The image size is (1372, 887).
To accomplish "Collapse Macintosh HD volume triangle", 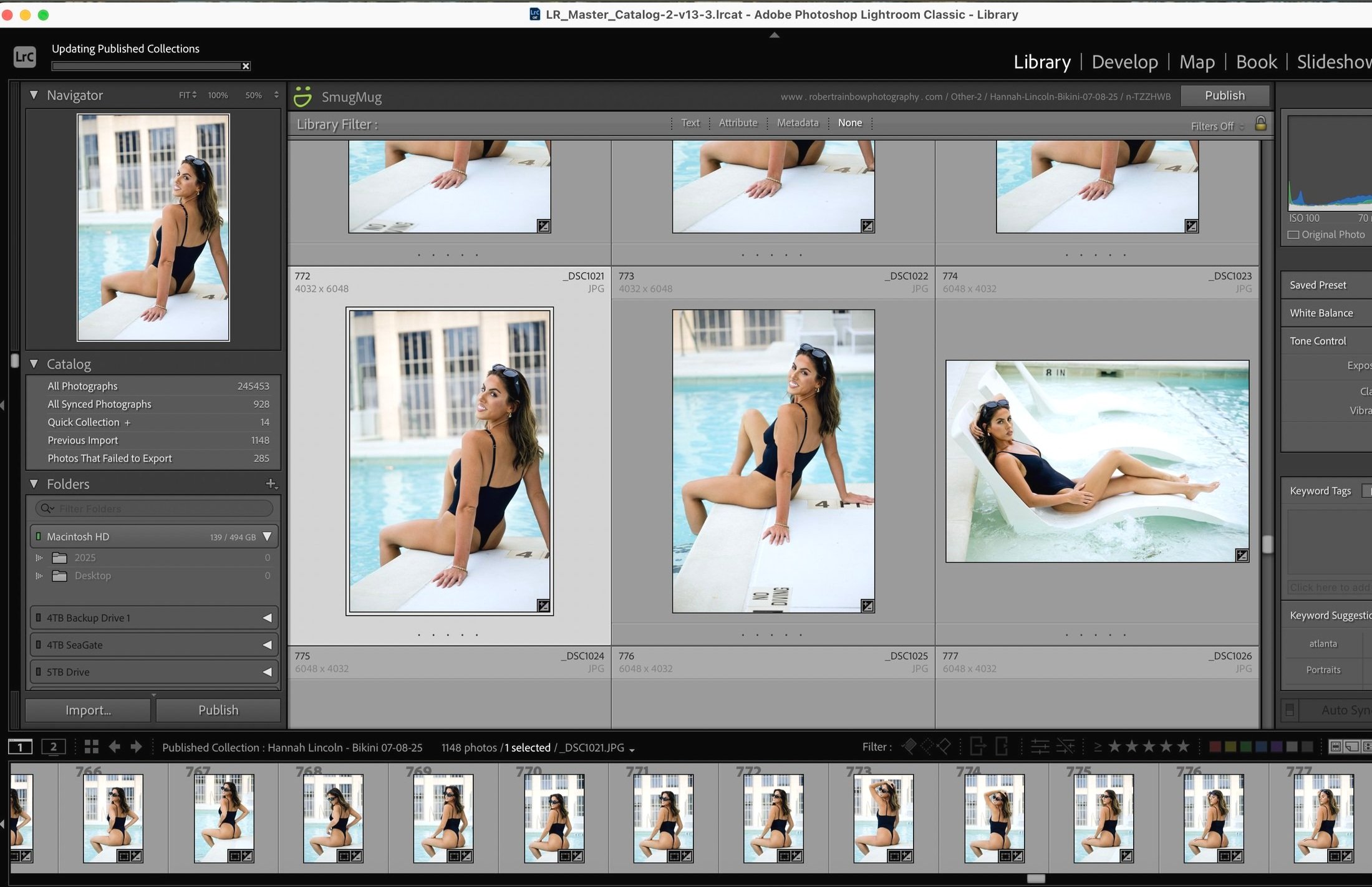I will point(267,536).
